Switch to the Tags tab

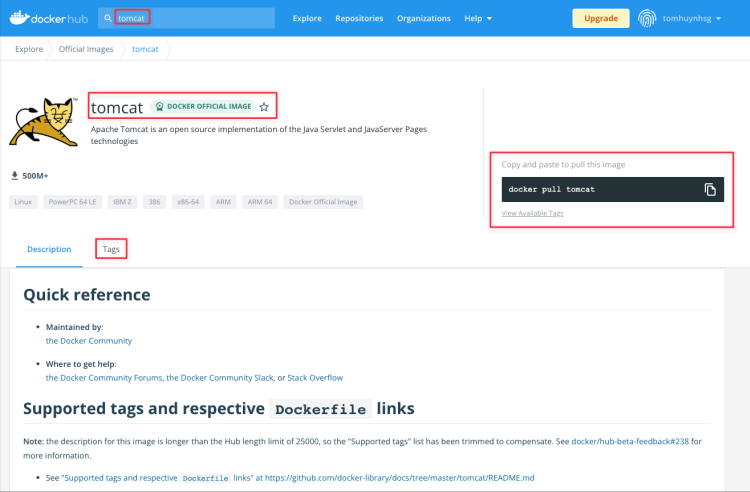click(111, 249)
